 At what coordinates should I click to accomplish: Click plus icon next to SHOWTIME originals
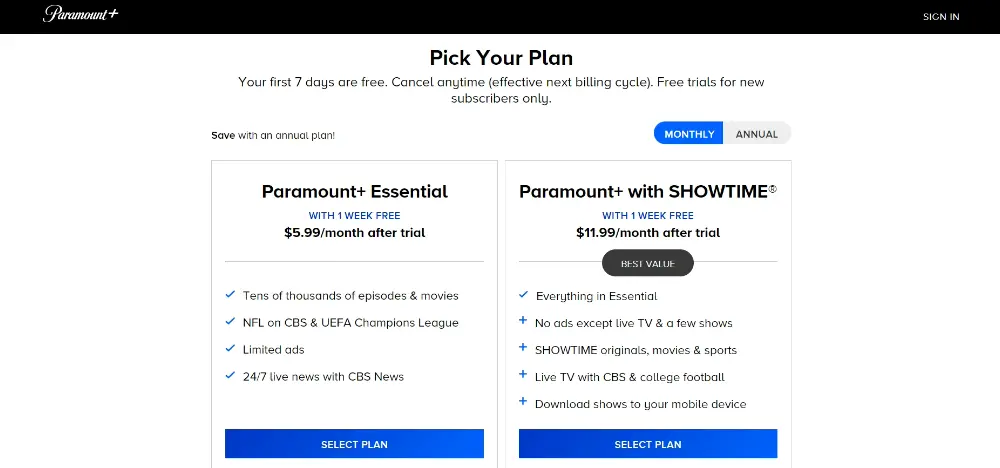(x=523, y=347)
